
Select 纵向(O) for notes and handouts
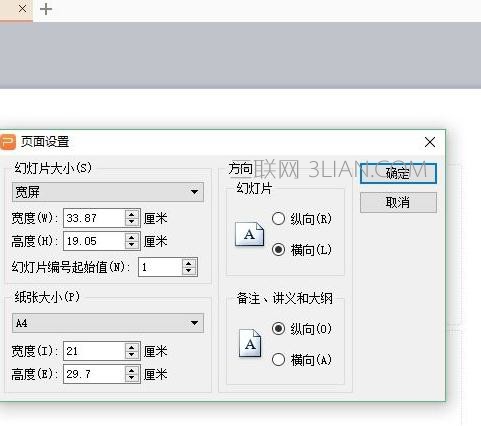(278, 329)
